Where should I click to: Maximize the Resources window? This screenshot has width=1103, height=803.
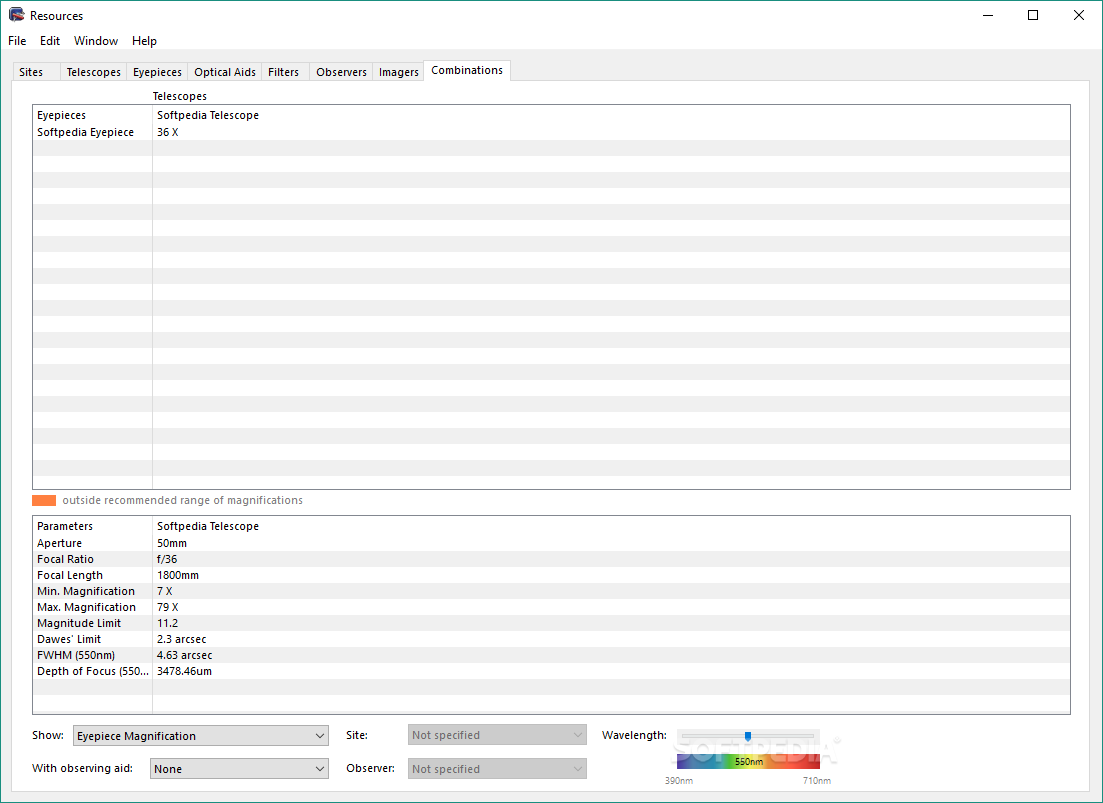(x=1033, y=15)
